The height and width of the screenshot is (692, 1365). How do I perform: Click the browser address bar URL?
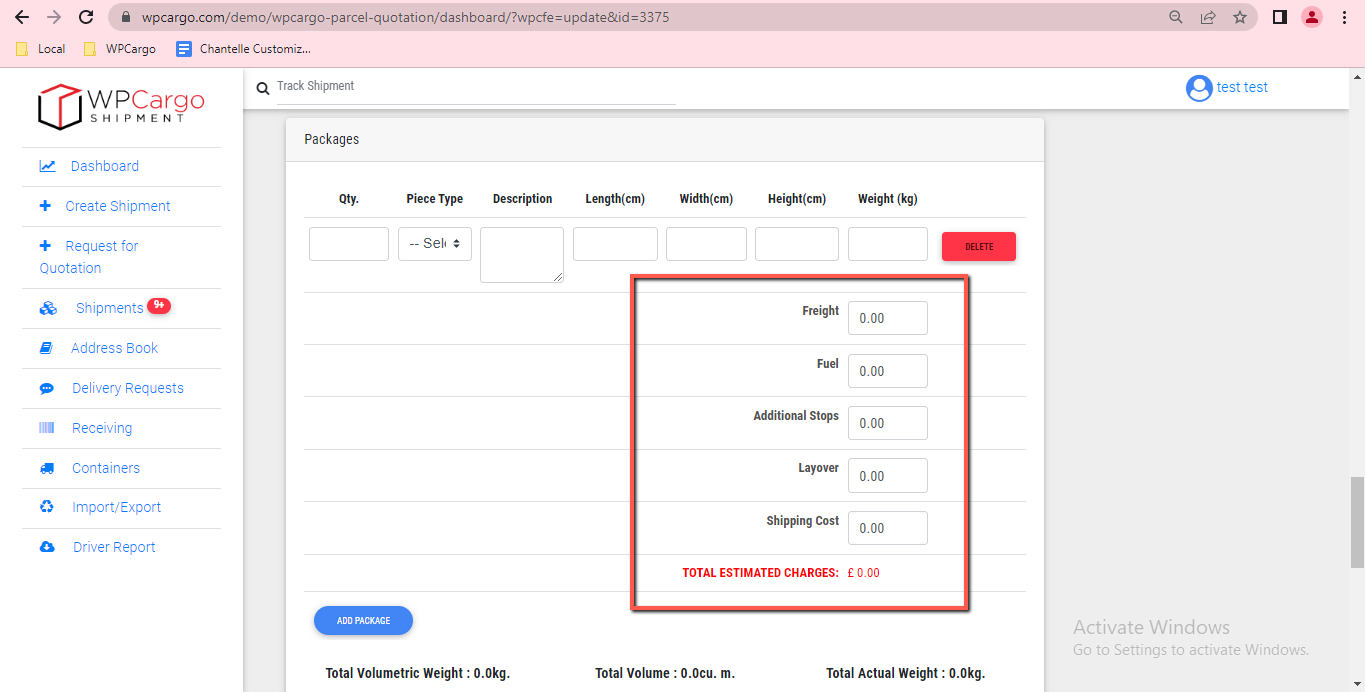click(405, 17)
